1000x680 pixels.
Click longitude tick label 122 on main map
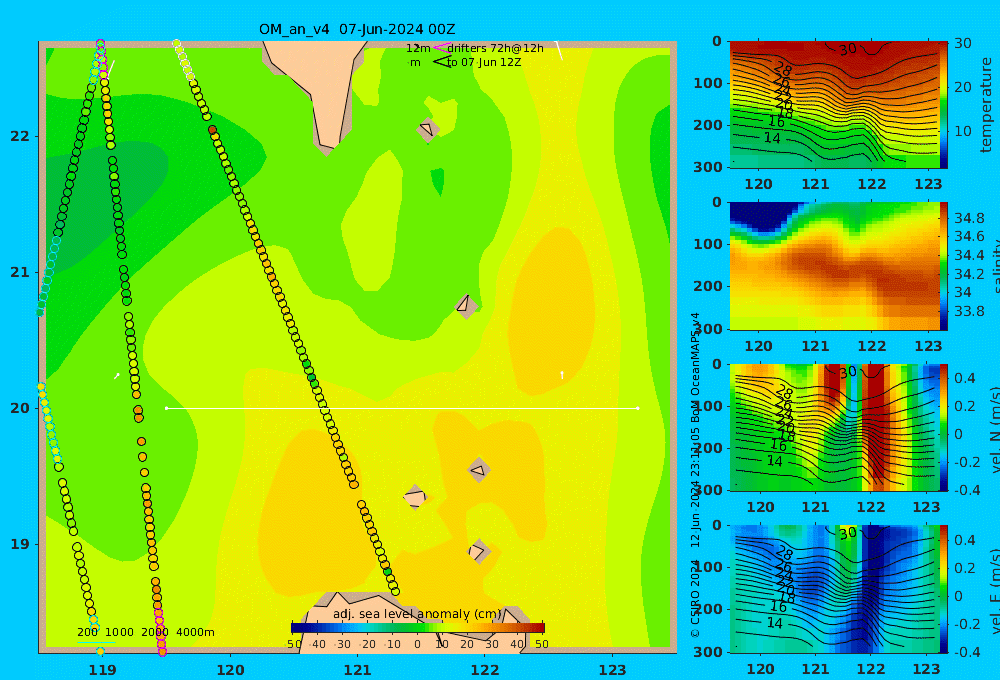[485, 670]
